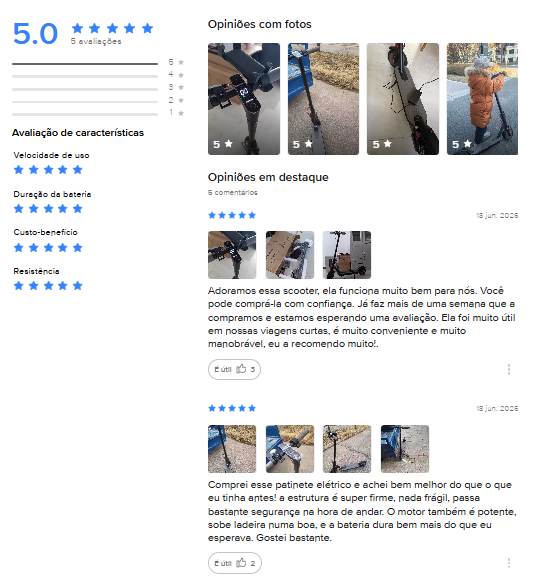Viewport: 535px width, 583px height.
Task: View first review's handlebar display photo
Action: pyautogui.click(x=232, y=255)
